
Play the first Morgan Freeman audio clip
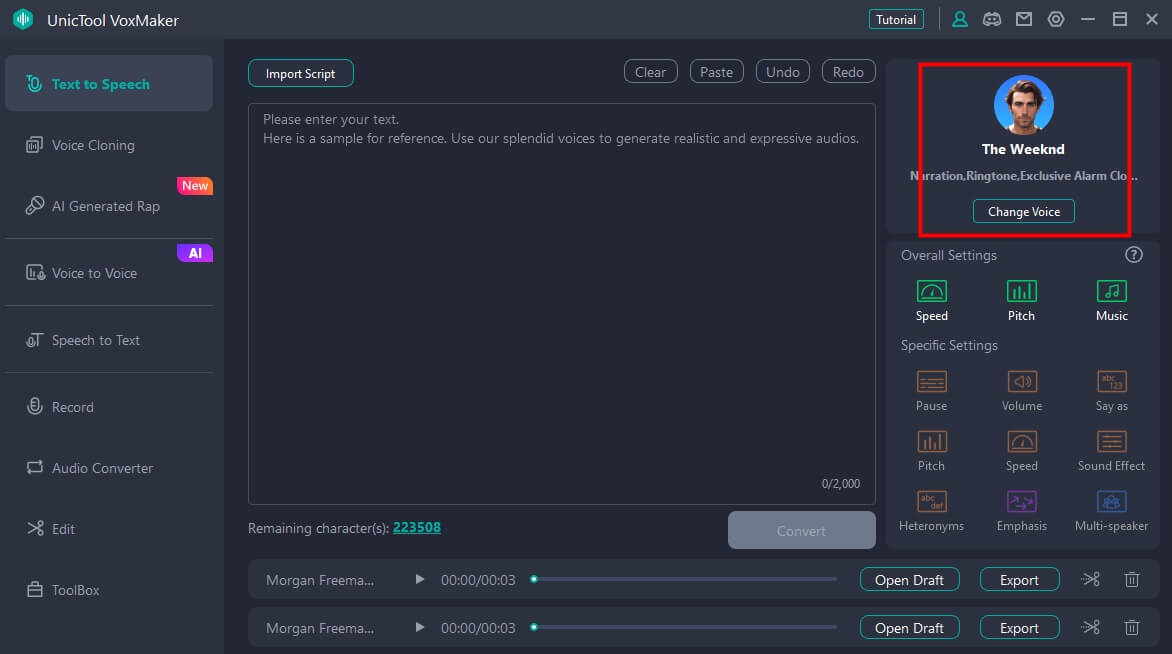pos(420,580)
